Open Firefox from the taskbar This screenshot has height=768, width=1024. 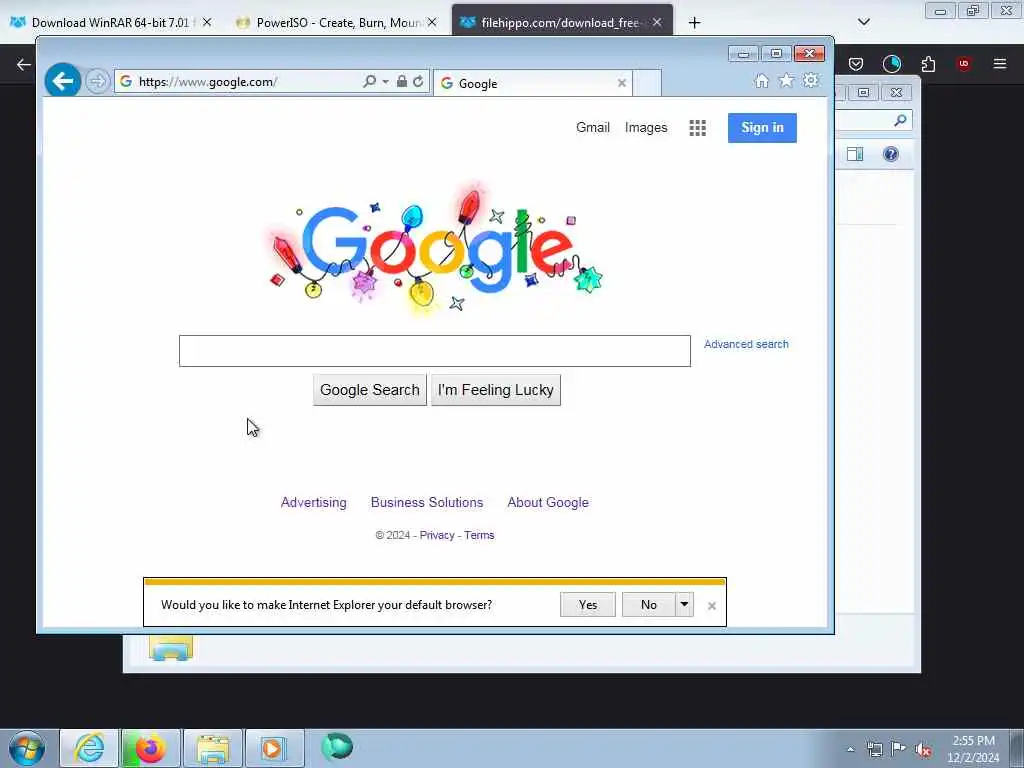(150, 748)
